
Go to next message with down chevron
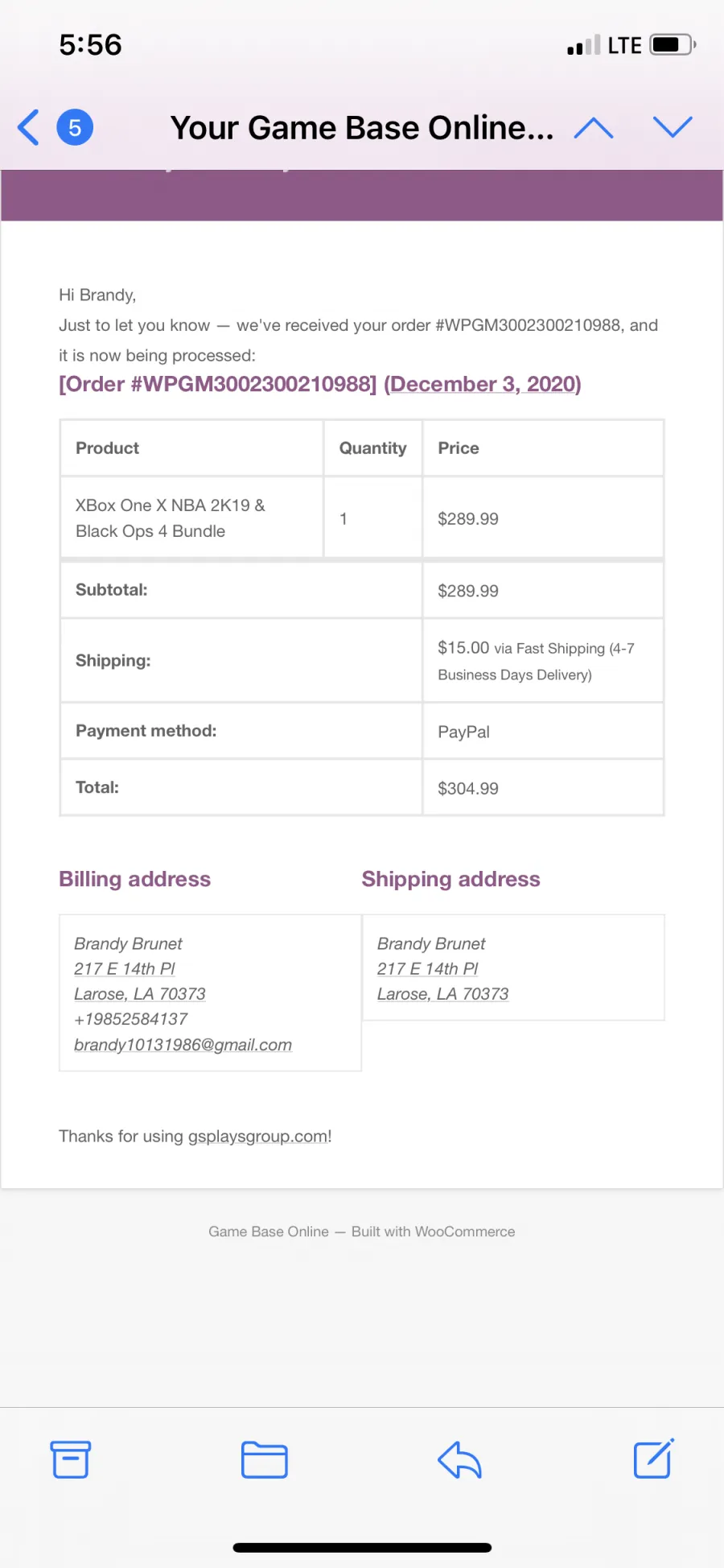tap(673, 127)
